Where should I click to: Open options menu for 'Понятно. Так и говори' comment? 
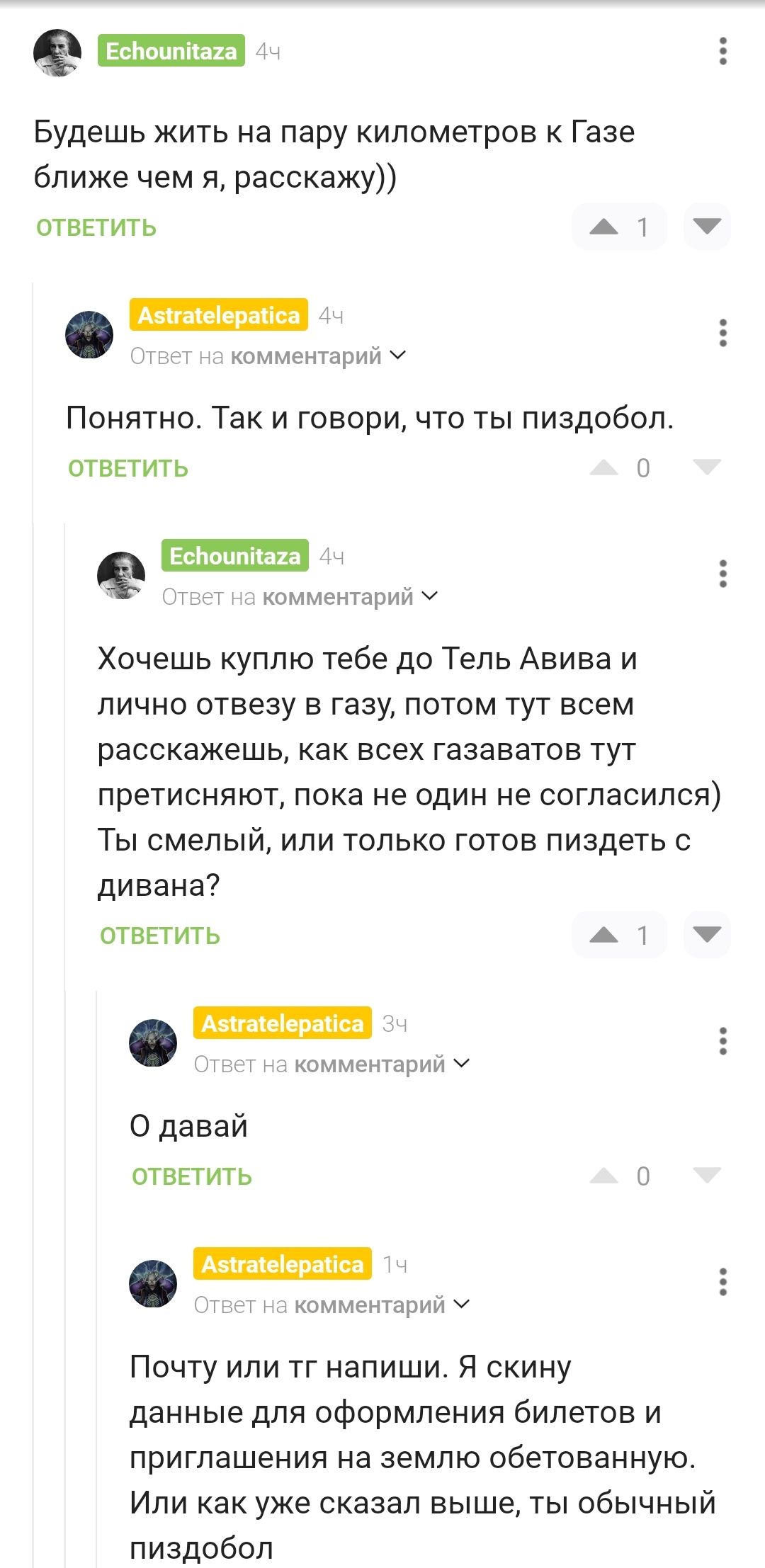(722, 333)
